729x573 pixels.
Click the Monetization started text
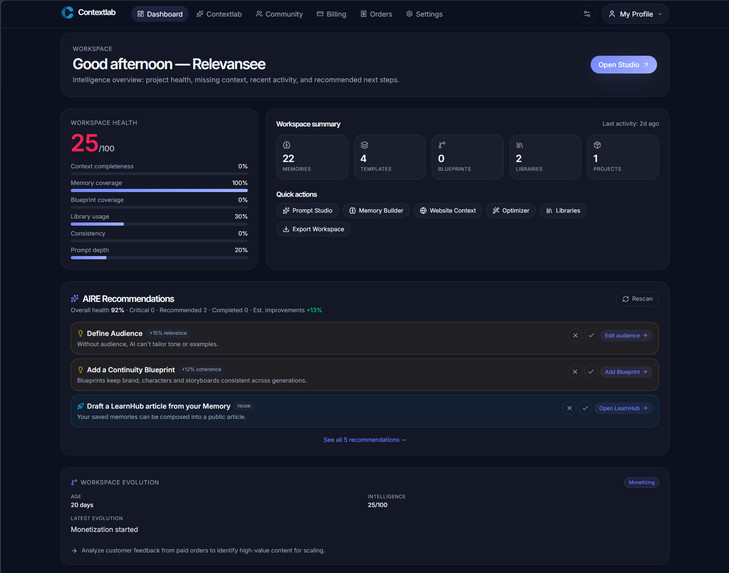pos(104,529)
